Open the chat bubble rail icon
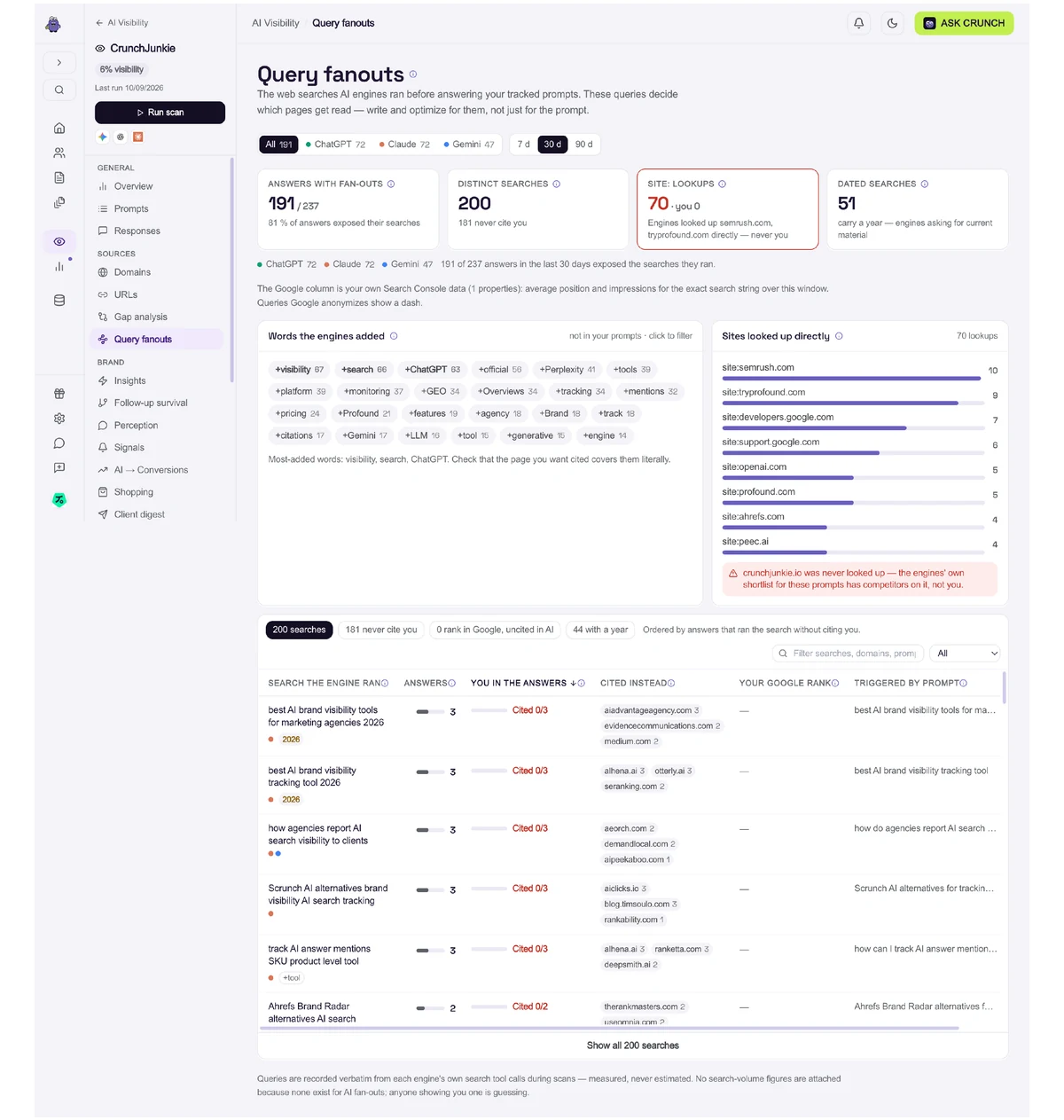The image size is (1064, 1120). (x=59, y=443)
